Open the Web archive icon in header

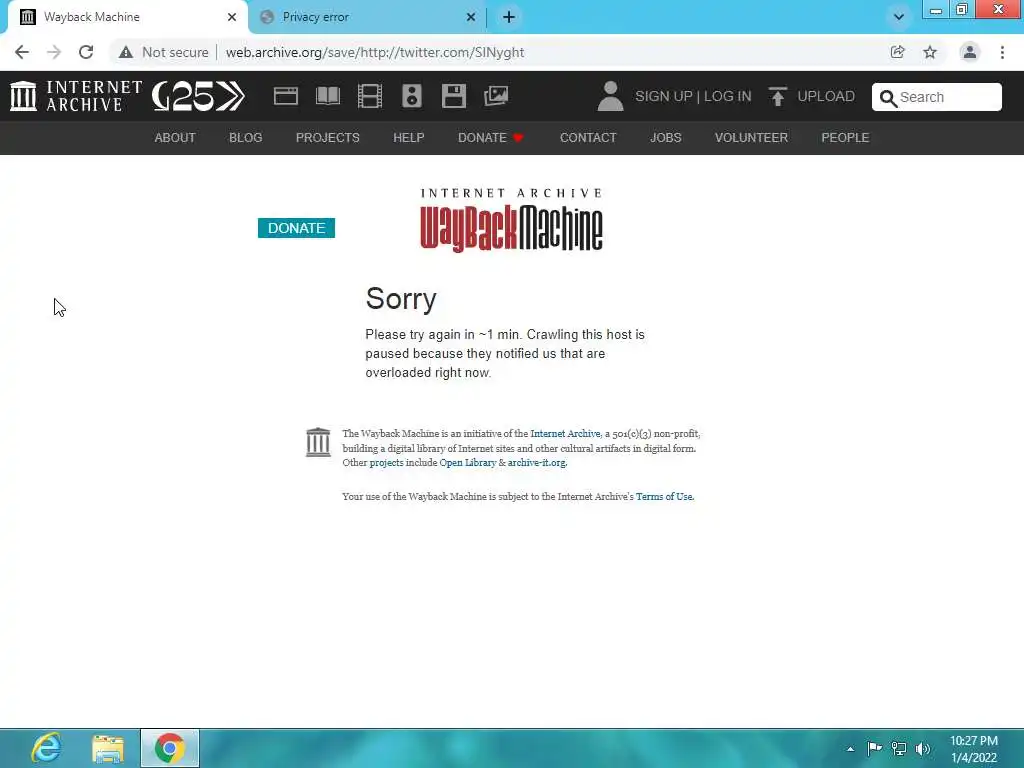[285, 96]
